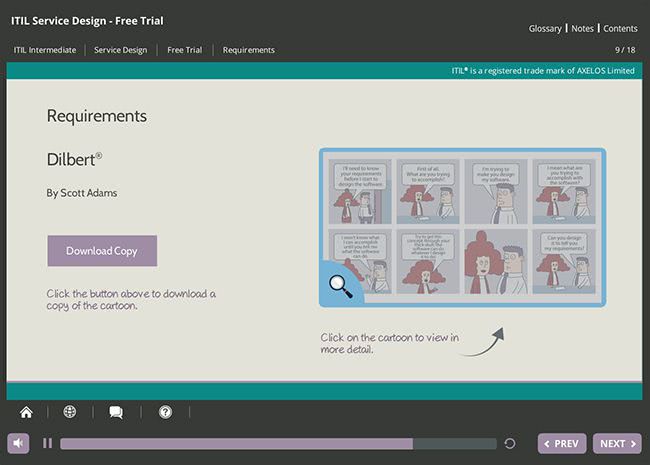650x465 pixels.
Task: Click the magnifying glass zoom icon
Action: coord(340,286)
